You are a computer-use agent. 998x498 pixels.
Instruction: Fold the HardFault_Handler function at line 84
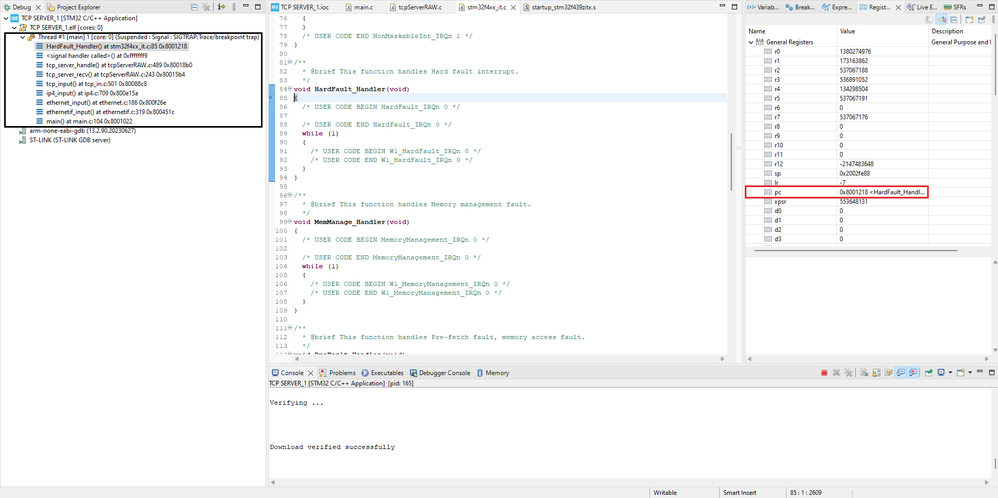pos(291,89)
